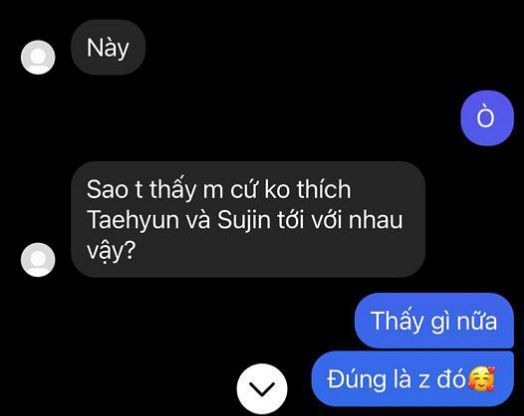Select the "Thấy gì nữa" message bubble
524x416 pixels.
pyautogui.click(x=434, y=321)
